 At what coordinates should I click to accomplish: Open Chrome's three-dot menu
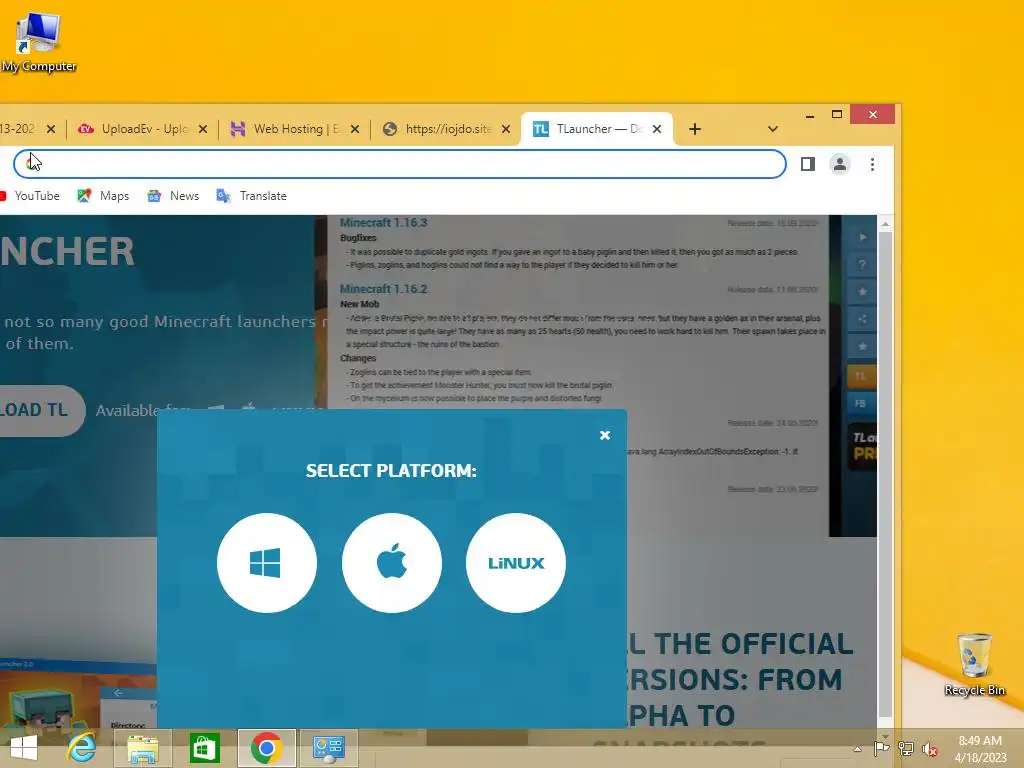872,164
